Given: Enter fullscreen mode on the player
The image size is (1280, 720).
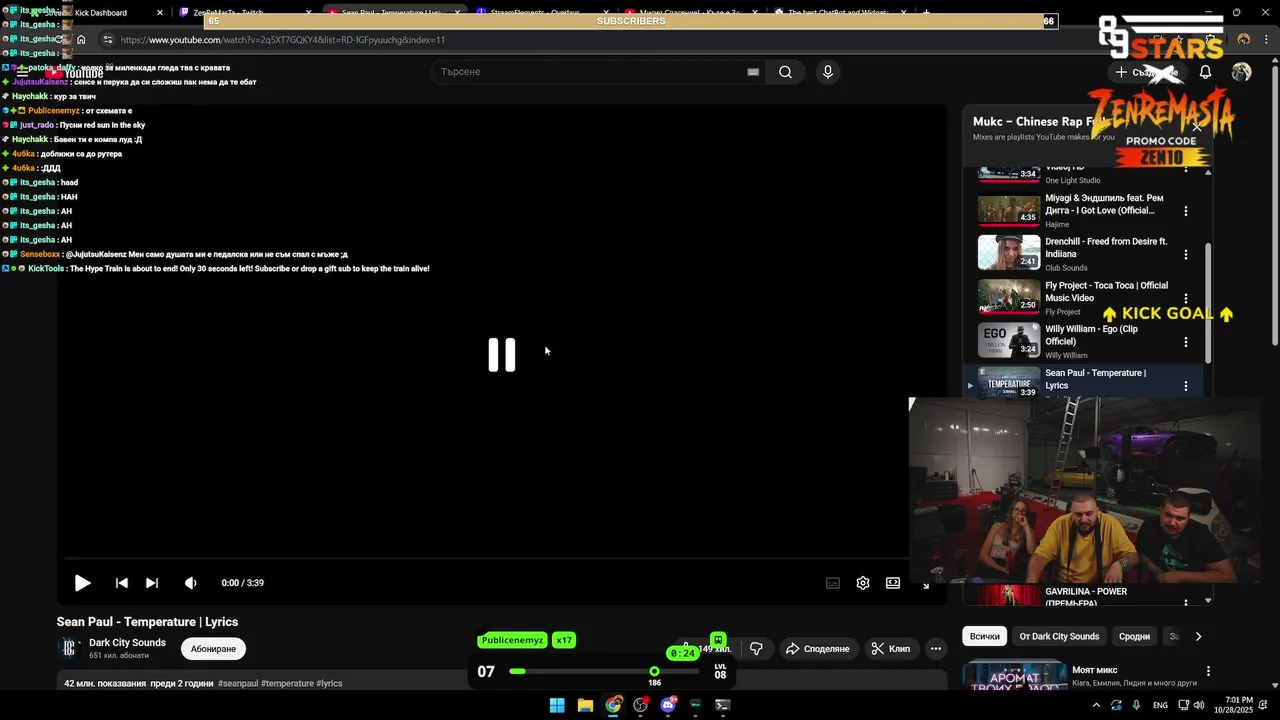Looking at the screenshot, I should [x=925, y=585].
